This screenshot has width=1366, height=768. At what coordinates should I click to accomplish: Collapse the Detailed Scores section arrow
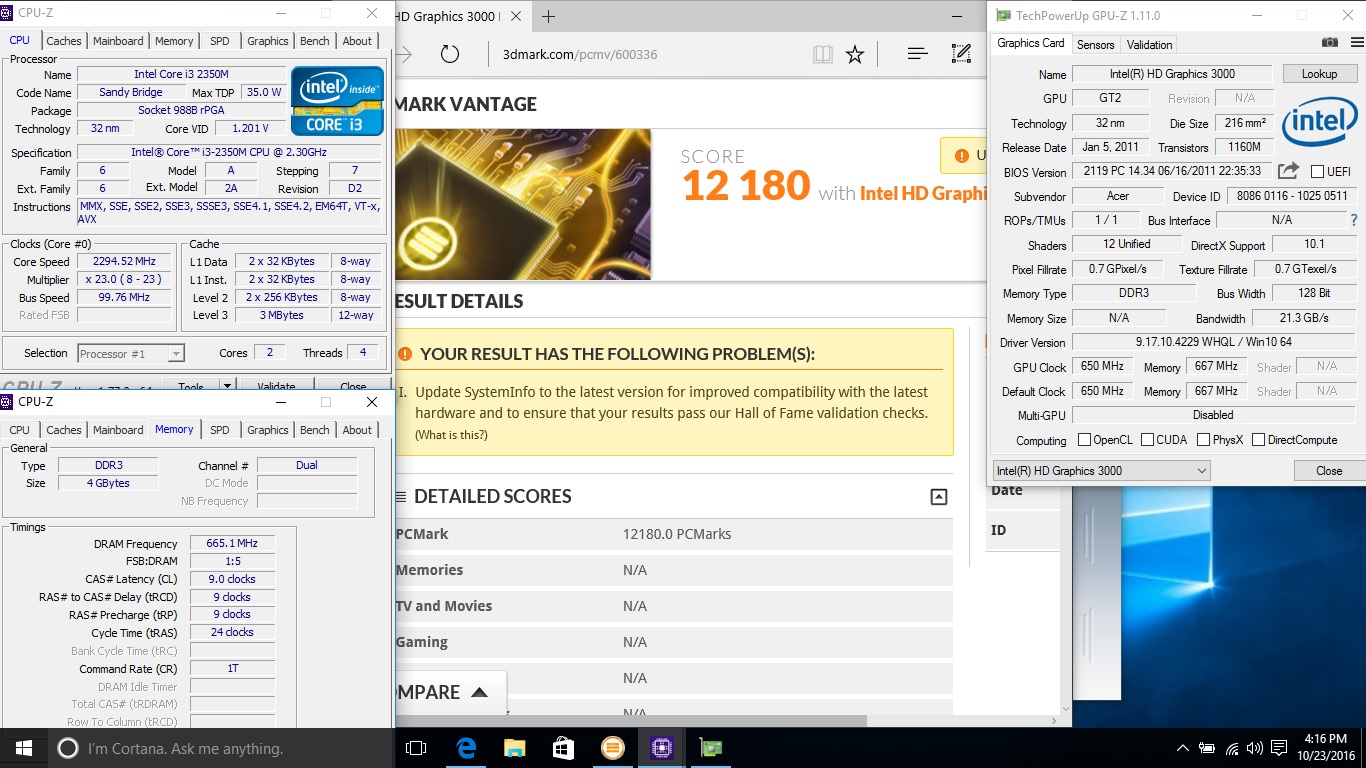pyautogui.click(x=938, y=497)
